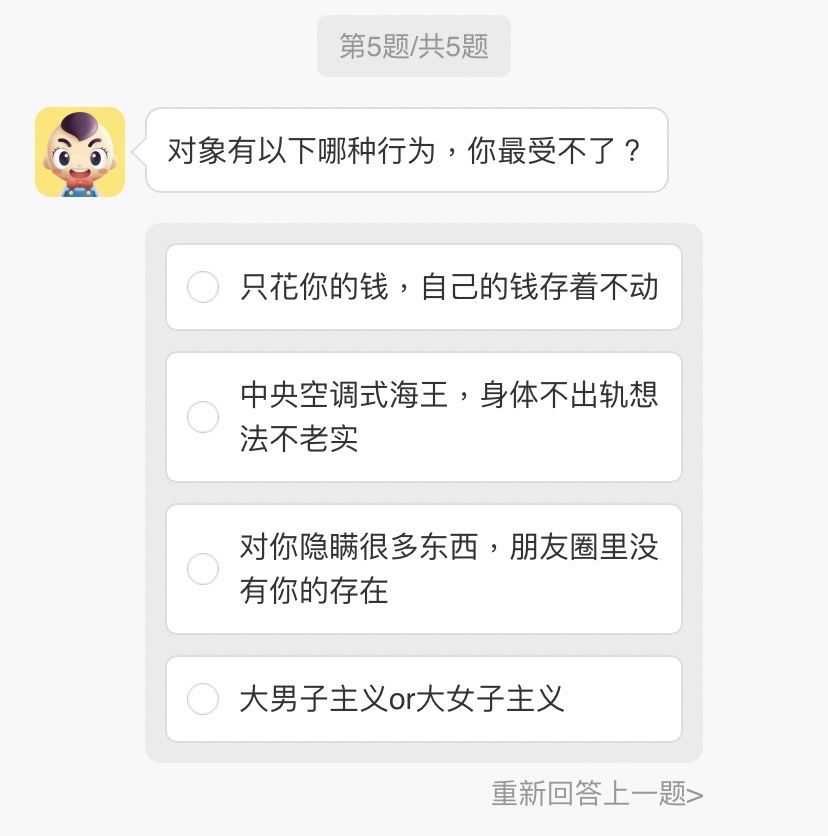Select radio button for 中央空调式海王
The height and width of the screenshot is (836, 828).
click(x=203, y=417)
